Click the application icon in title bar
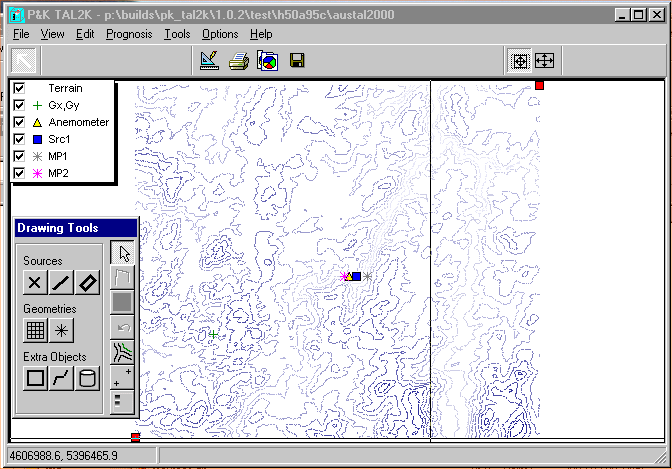The image size is (672, 469). (16, 15)
